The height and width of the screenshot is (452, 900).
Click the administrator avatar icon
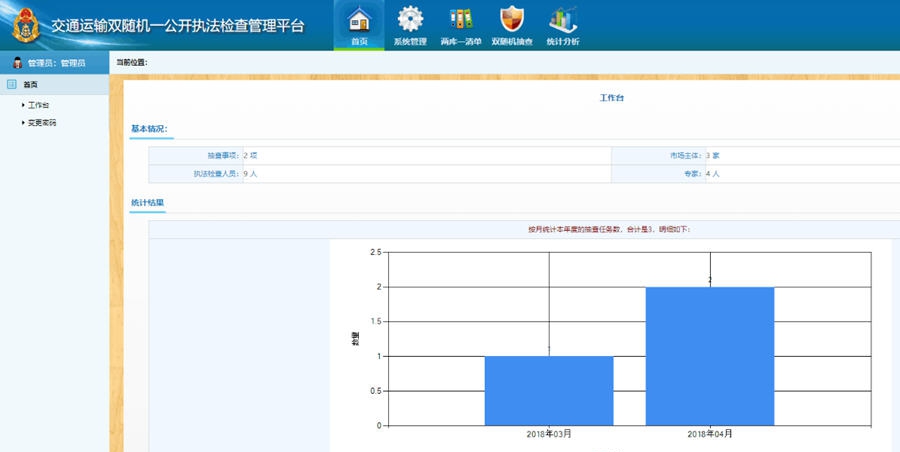pos(17,63)
